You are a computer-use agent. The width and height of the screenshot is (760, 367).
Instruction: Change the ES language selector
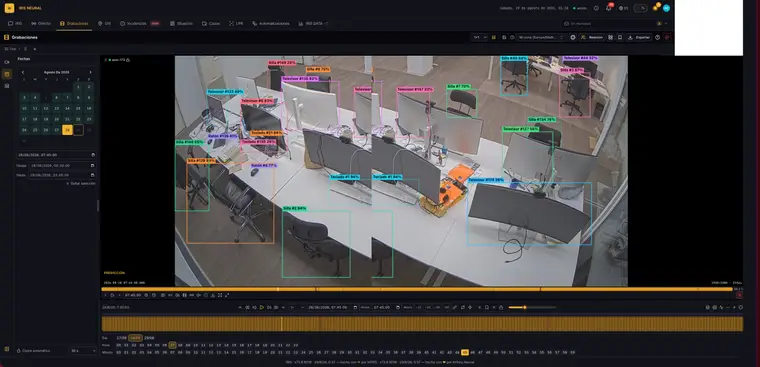click(623, 8)
